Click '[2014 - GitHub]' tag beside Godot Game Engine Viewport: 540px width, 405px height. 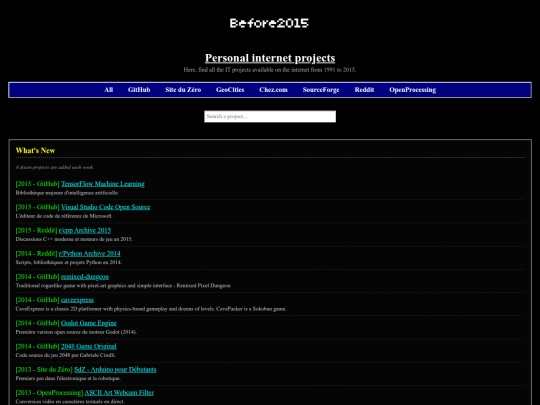pos(38,323)
